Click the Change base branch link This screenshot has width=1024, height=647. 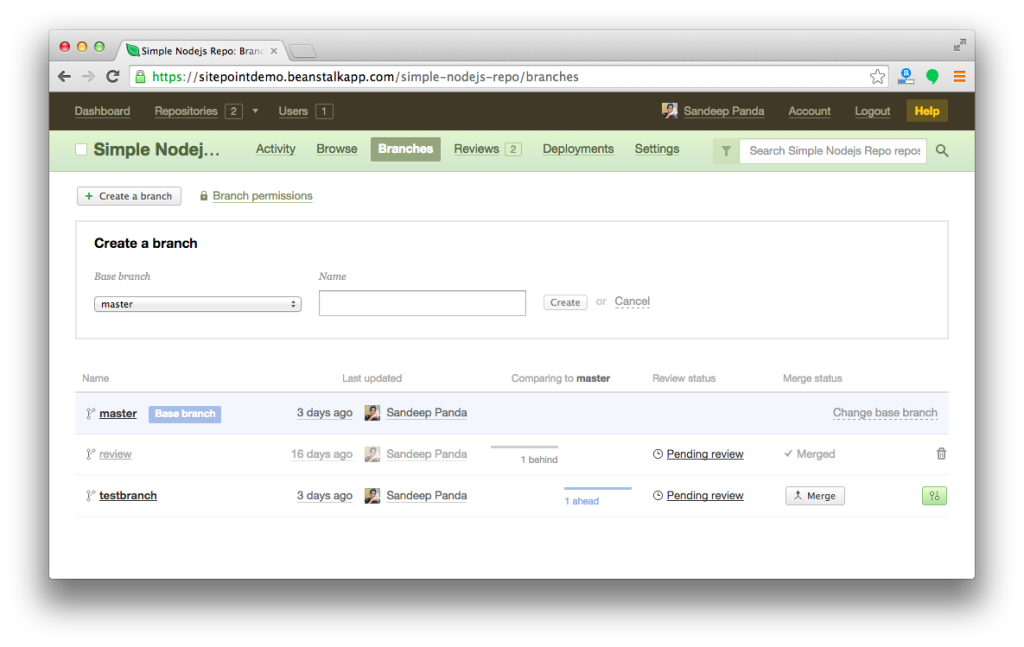click(x=885, y=412)
